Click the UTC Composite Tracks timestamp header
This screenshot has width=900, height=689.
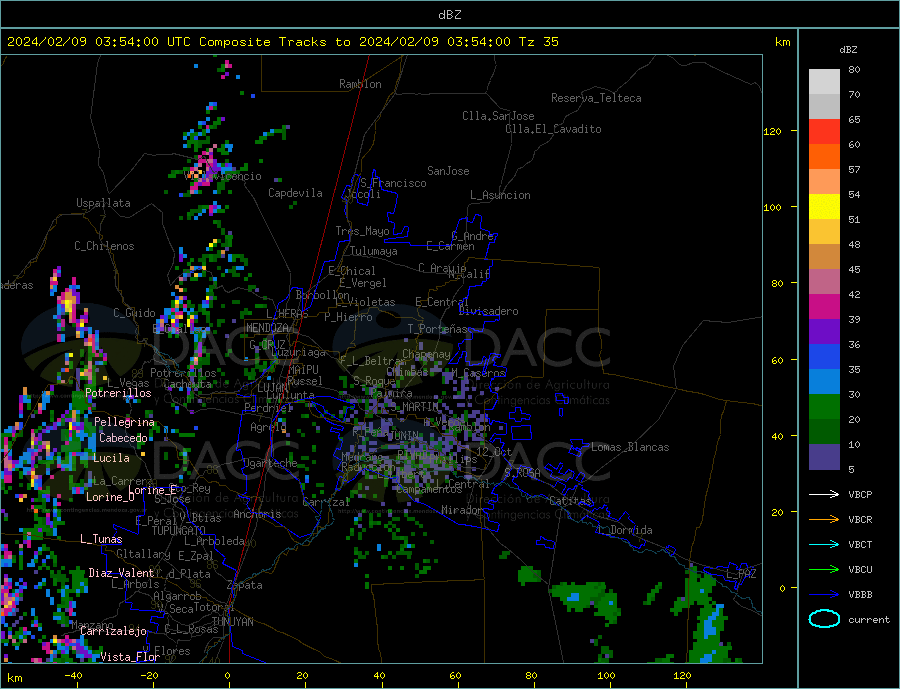(282, 42)
